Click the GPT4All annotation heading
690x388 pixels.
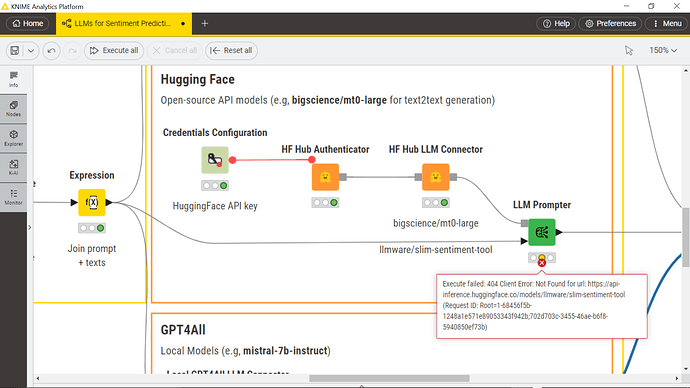coord(183,330)
